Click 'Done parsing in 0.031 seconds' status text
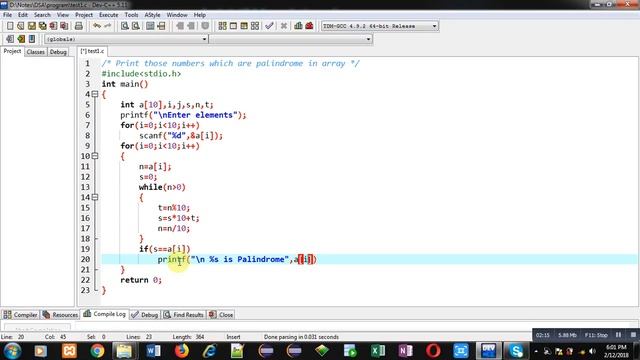 pos(301,337)
